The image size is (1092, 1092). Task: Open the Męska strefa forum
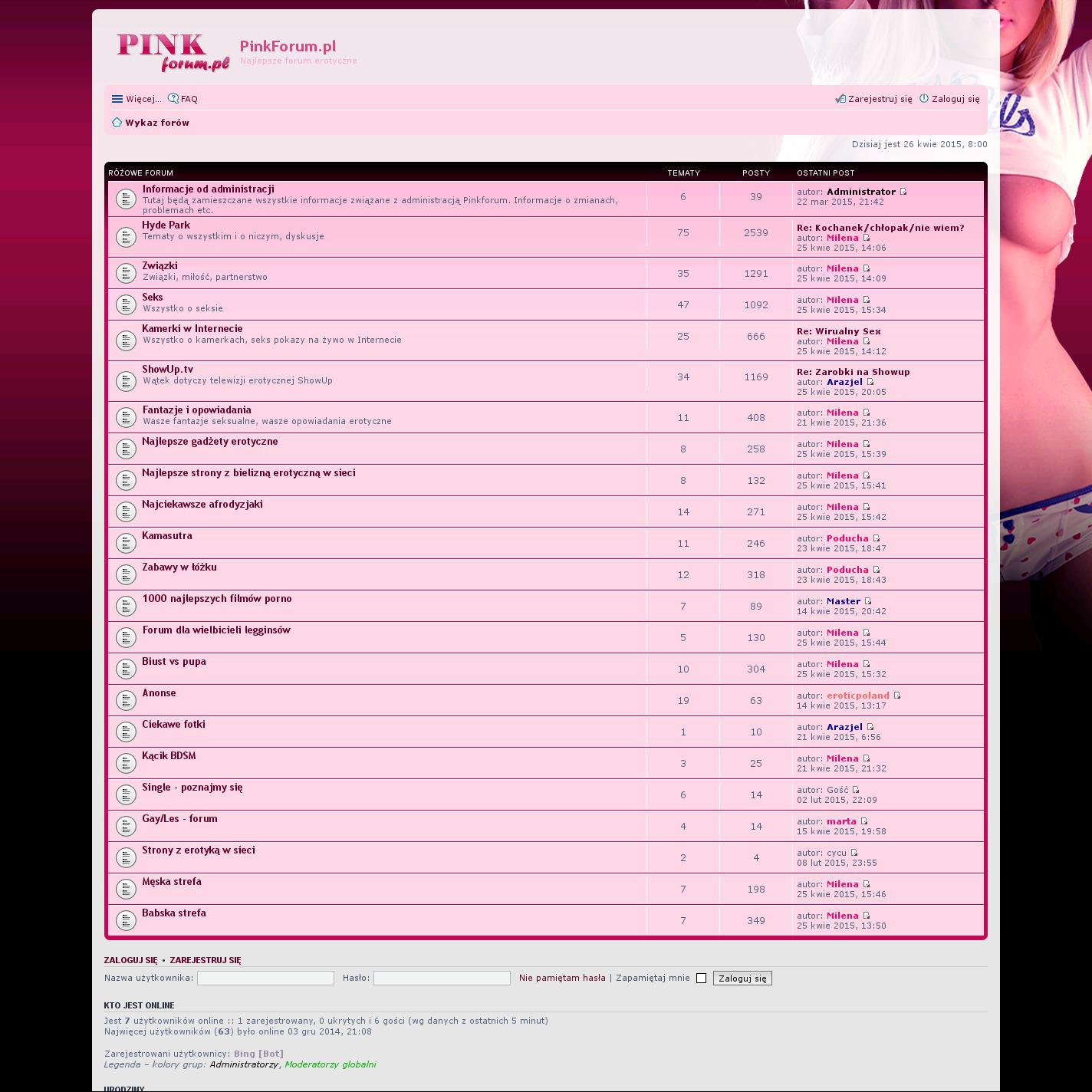(x=172, y=882)
